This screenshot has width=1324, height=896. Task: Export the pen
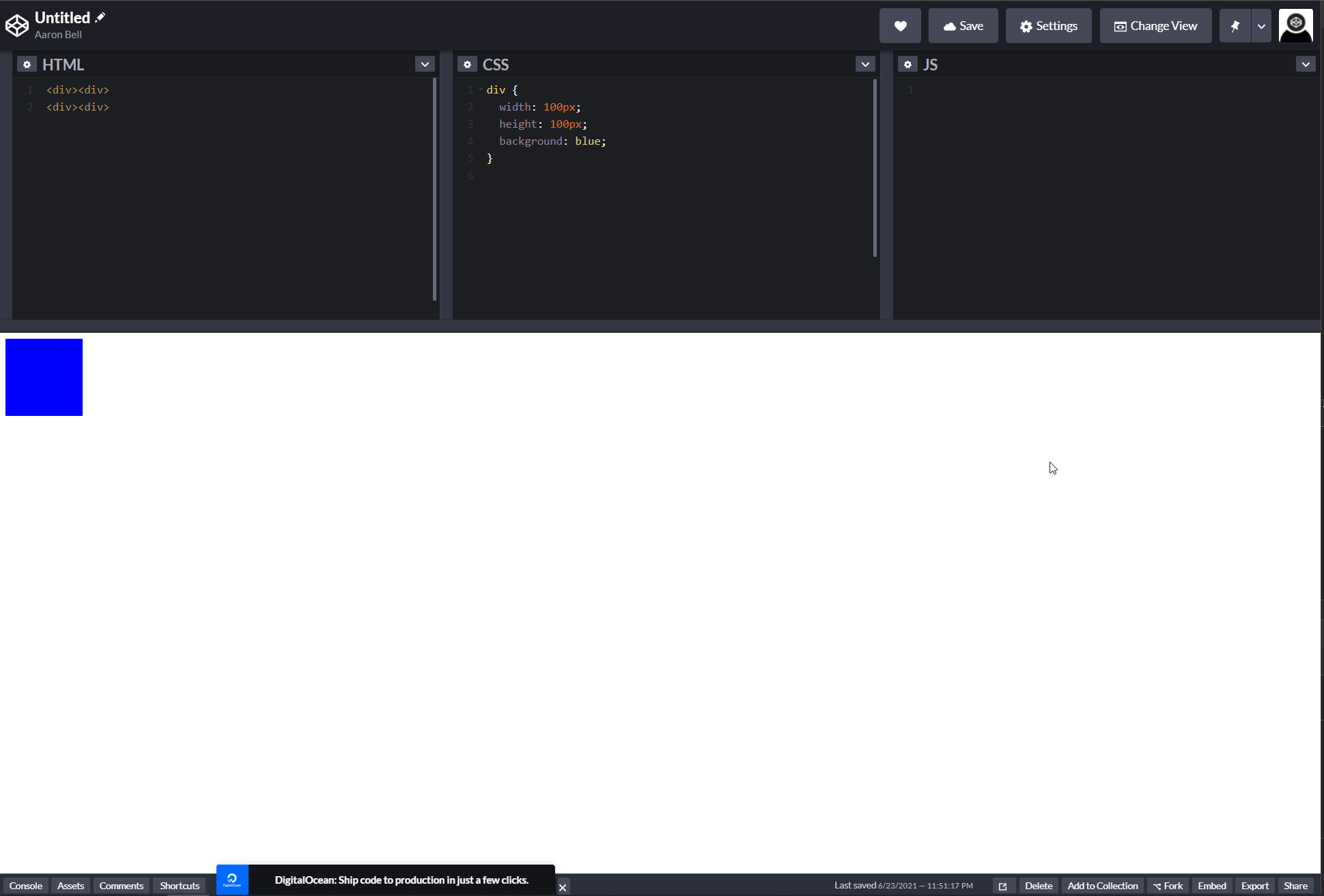point(1255,886)
